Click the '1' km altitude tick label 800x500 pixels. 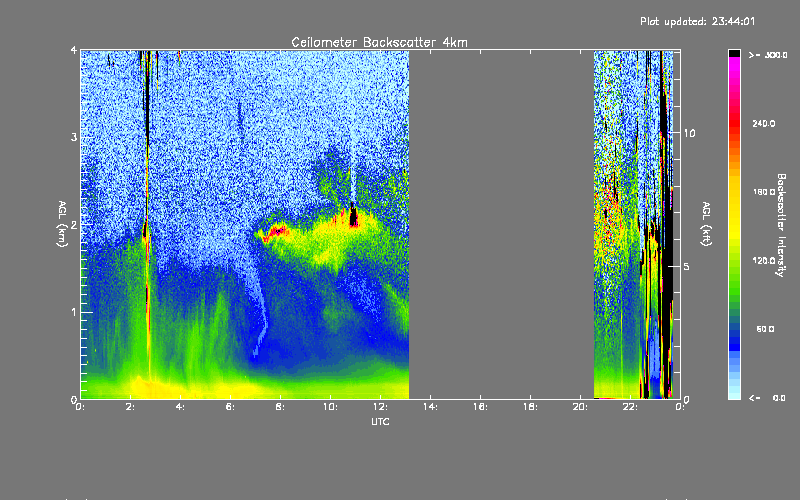74,312
